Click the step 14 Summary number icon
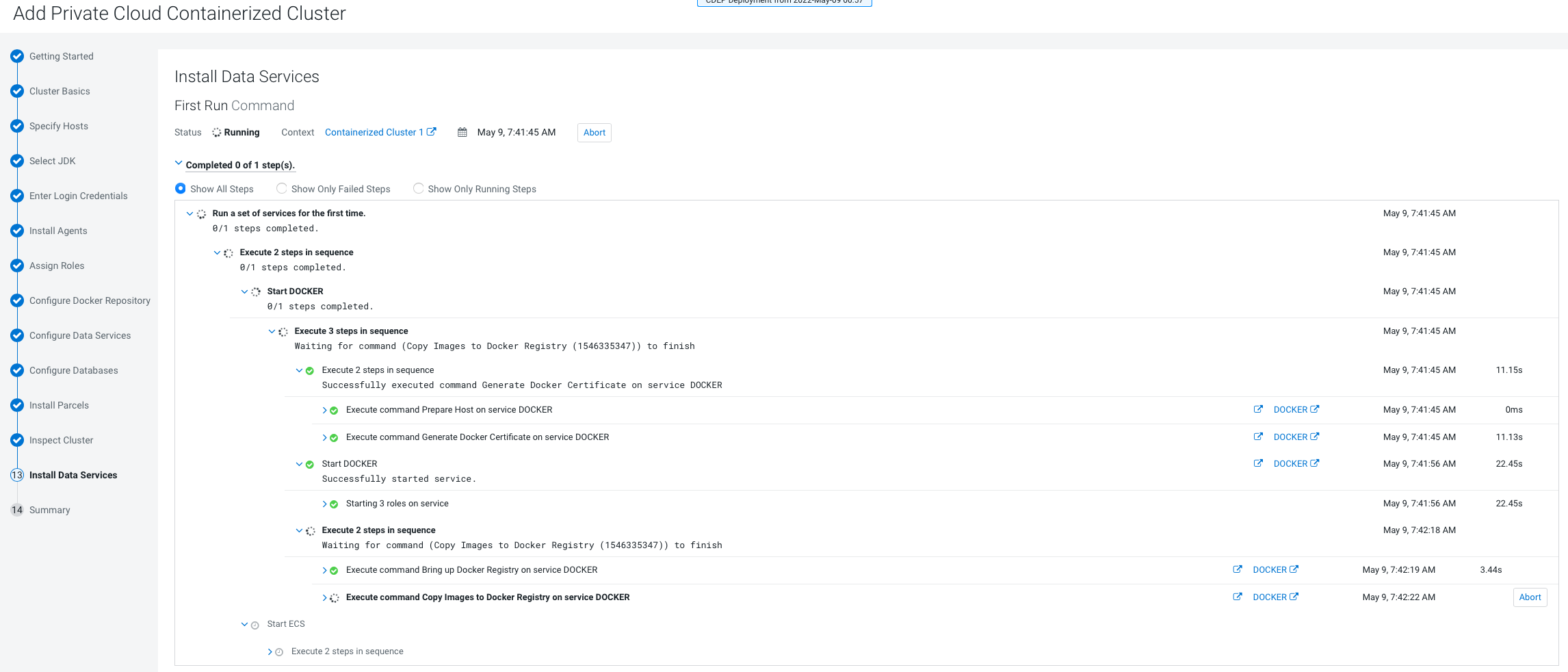Image resolution: width=1568 pixels, height=672 pixels. (x=17, y=510)
